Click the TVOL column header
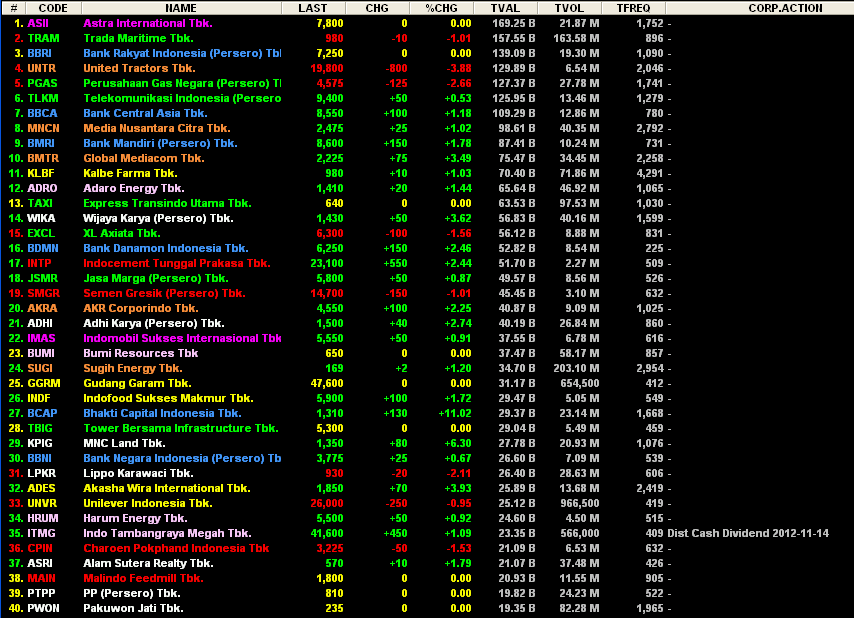The height and width of the screenshot is (618, 854). click(x=569, y=8)
